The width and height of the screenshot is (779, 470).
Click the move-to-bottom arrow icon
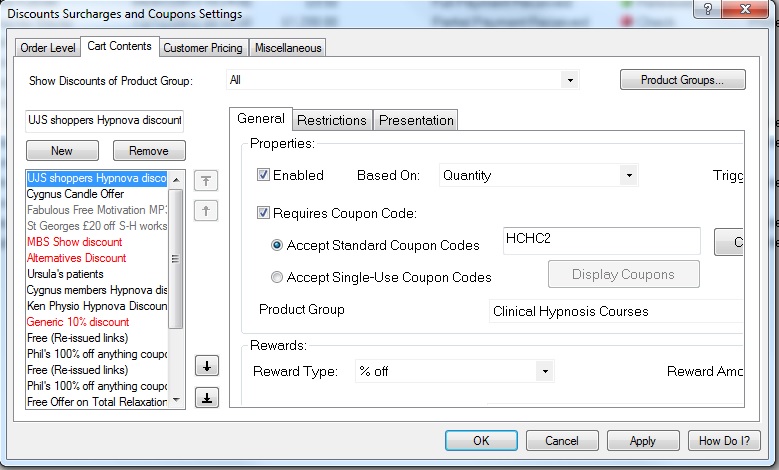tap(205, 397)
